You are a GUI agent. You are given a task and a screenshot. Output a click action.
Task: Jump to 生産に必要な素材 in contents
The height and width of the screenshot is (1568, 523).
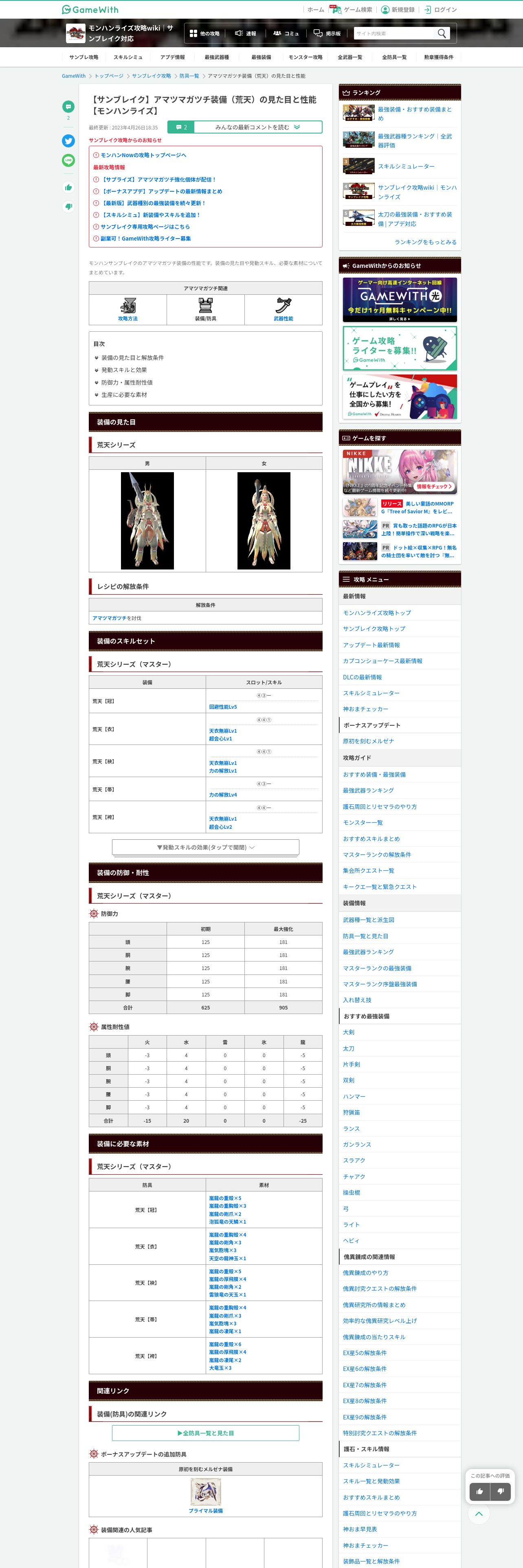click(x=123, y=394)
